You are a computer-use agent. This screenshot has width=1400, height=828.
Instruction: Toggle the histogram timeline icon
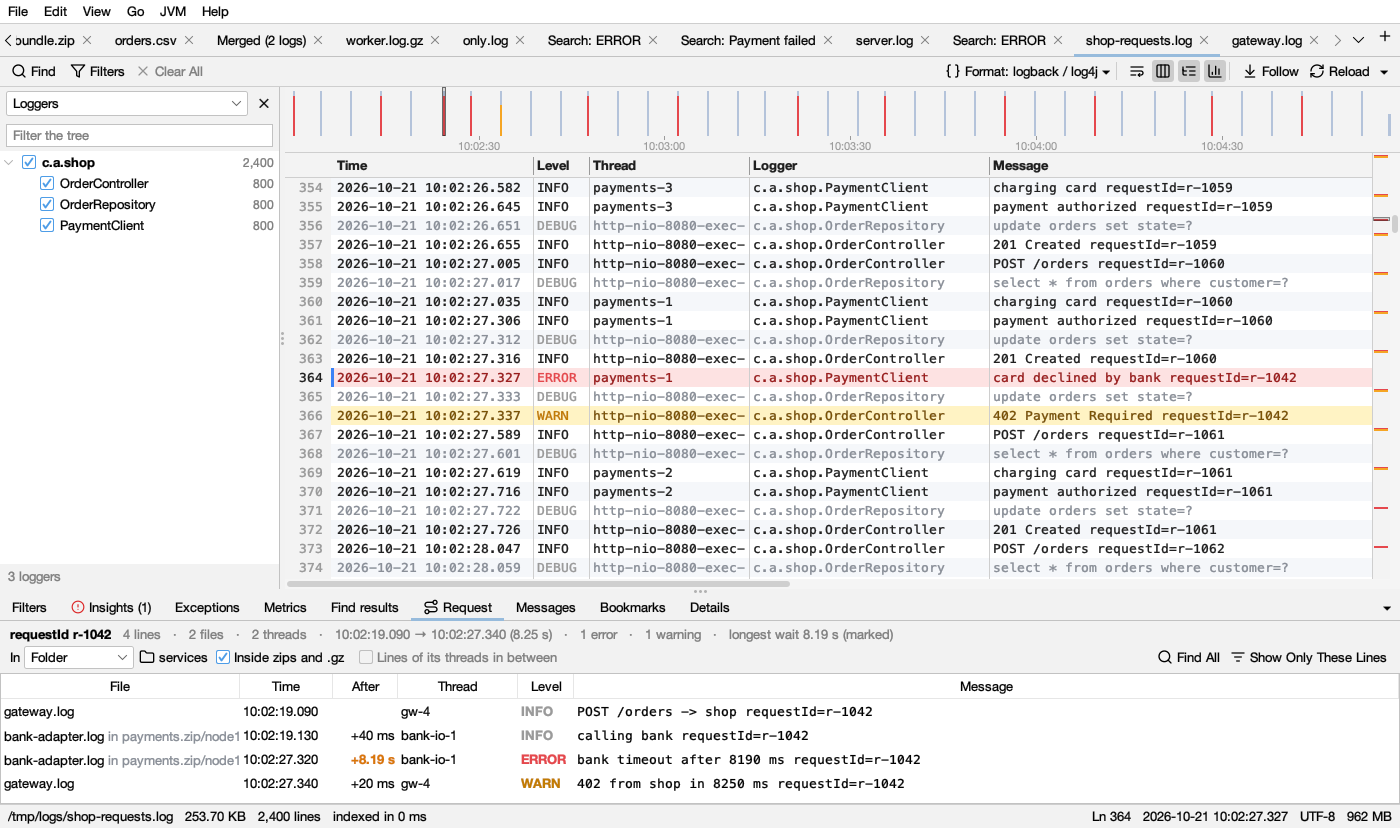click(1215, 71)
